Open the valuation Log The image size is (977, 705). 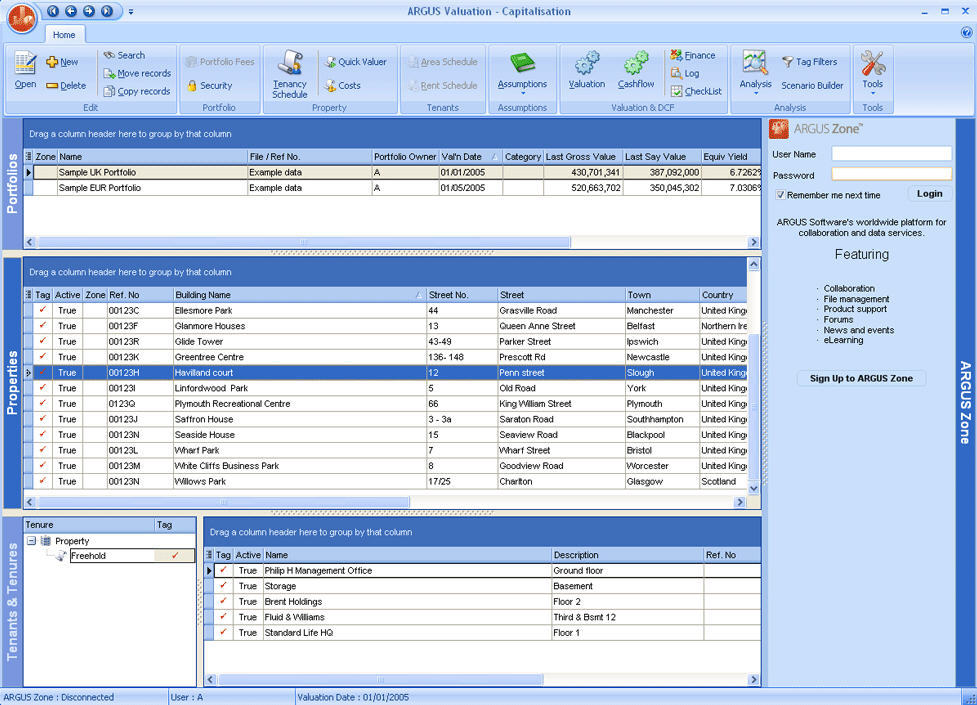pos(685,73)
